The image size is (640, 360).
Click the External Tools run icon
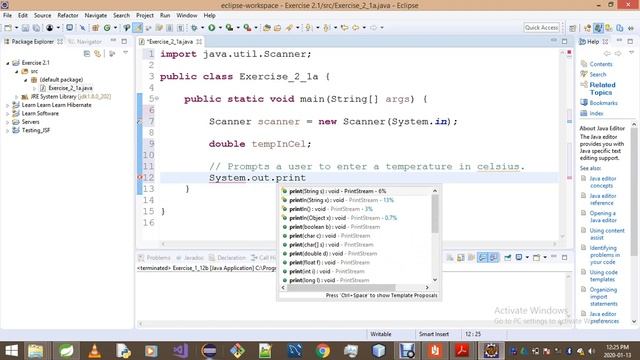[x=247, y=28]
